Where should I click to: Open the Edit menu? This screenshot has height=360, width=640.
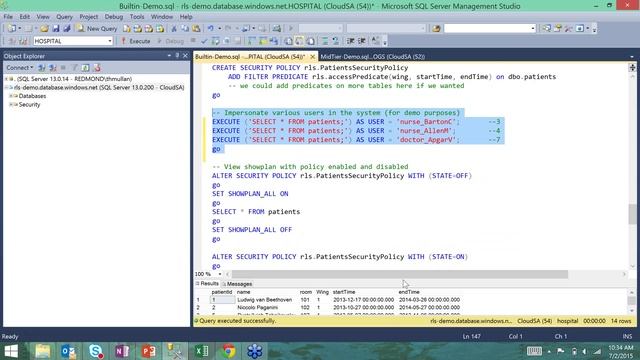(x=25, y=17)
